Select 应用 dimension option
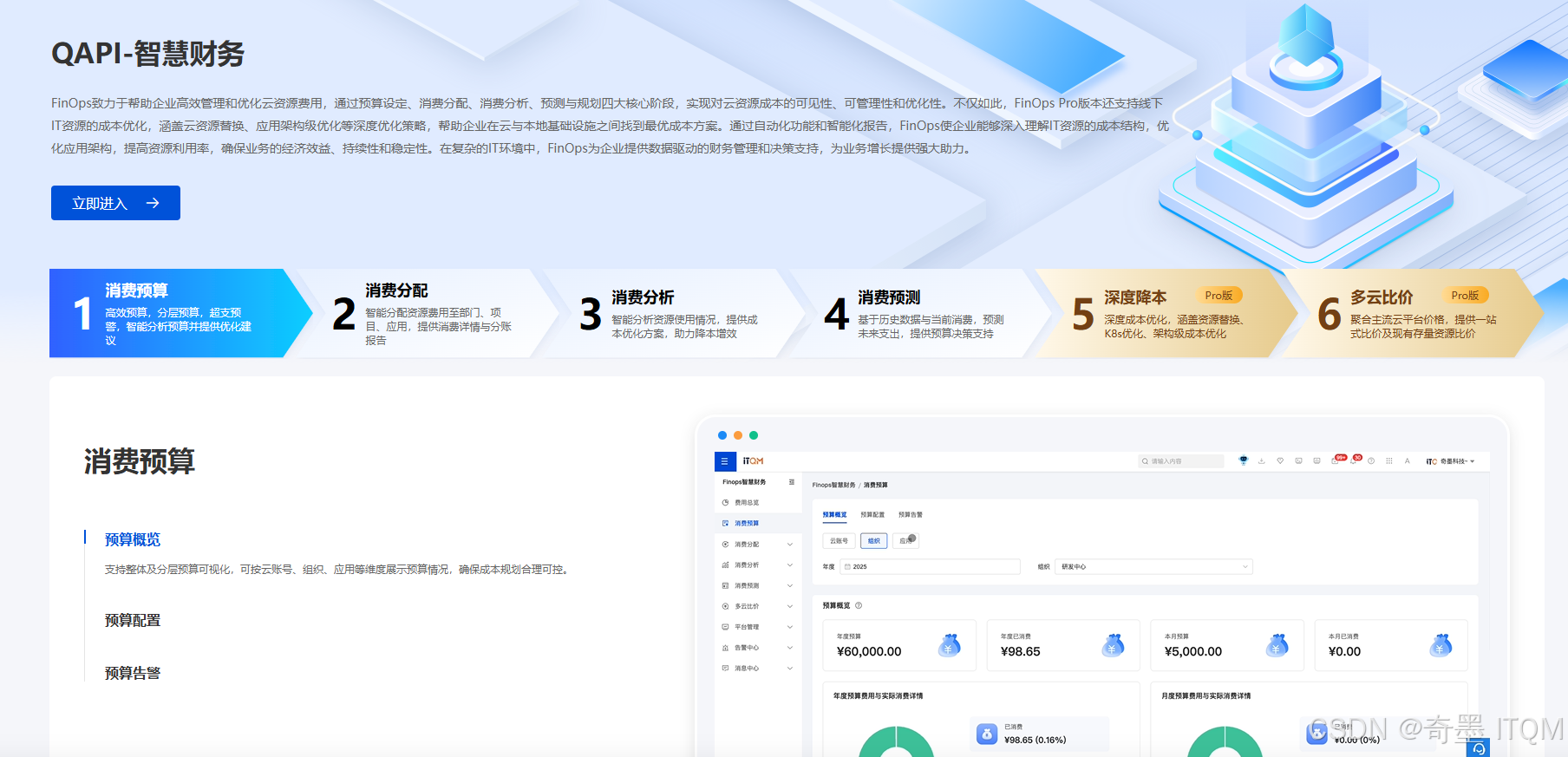Image resolution: width=1568 pixels, height=757 pixels. point(905,541)
